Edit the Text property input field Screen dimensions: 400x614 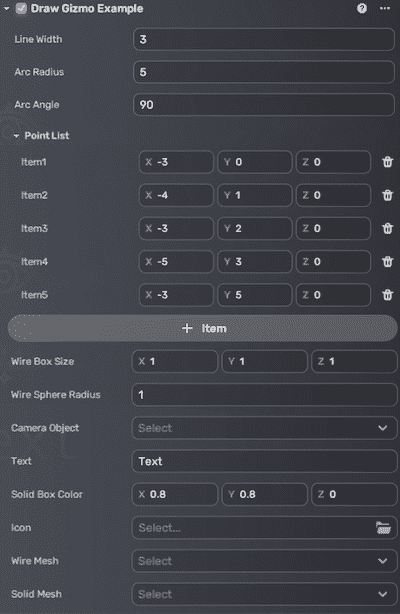(264, 461)
